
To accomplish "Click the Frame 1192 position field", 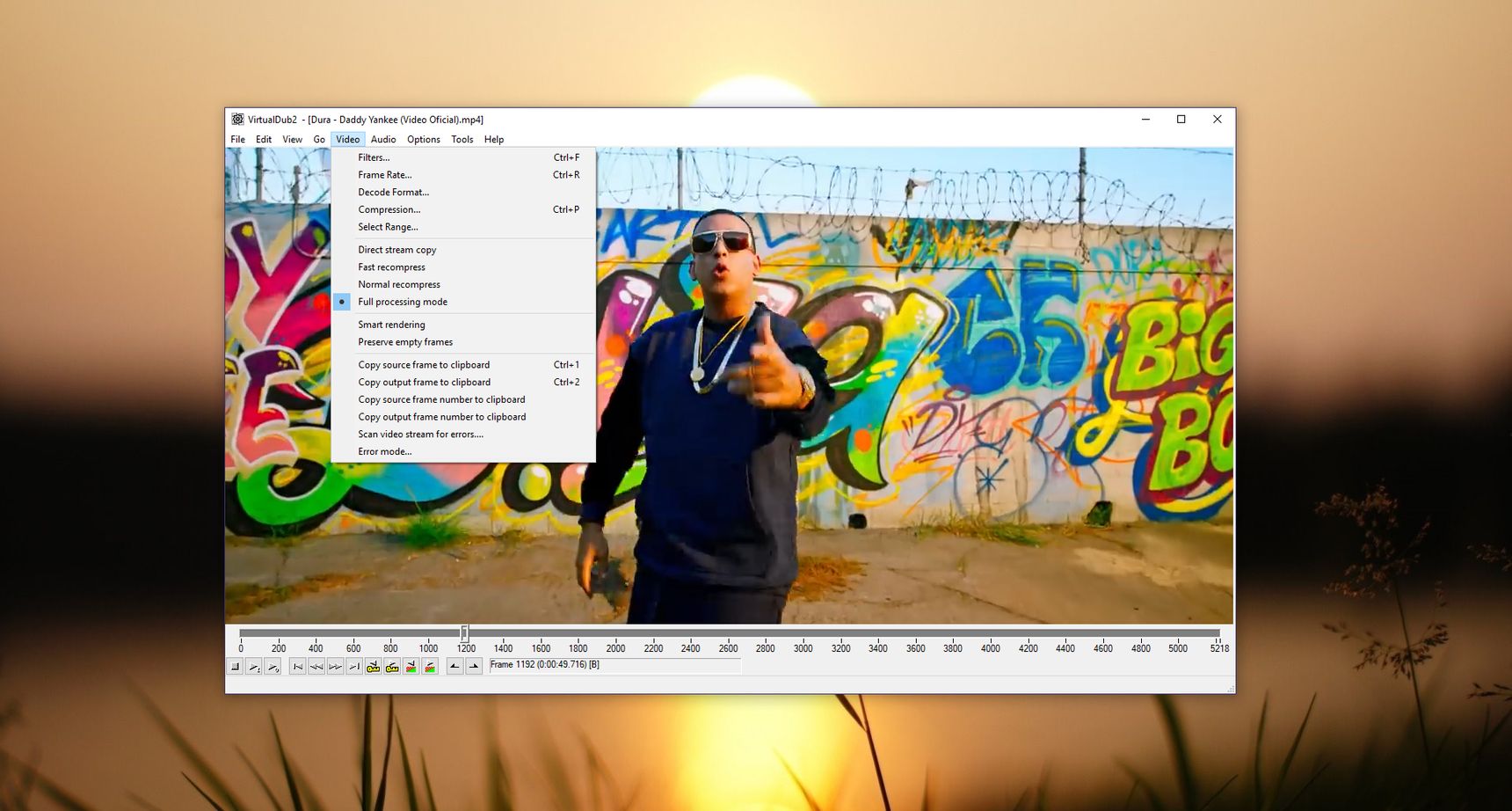I will point(615,665).
